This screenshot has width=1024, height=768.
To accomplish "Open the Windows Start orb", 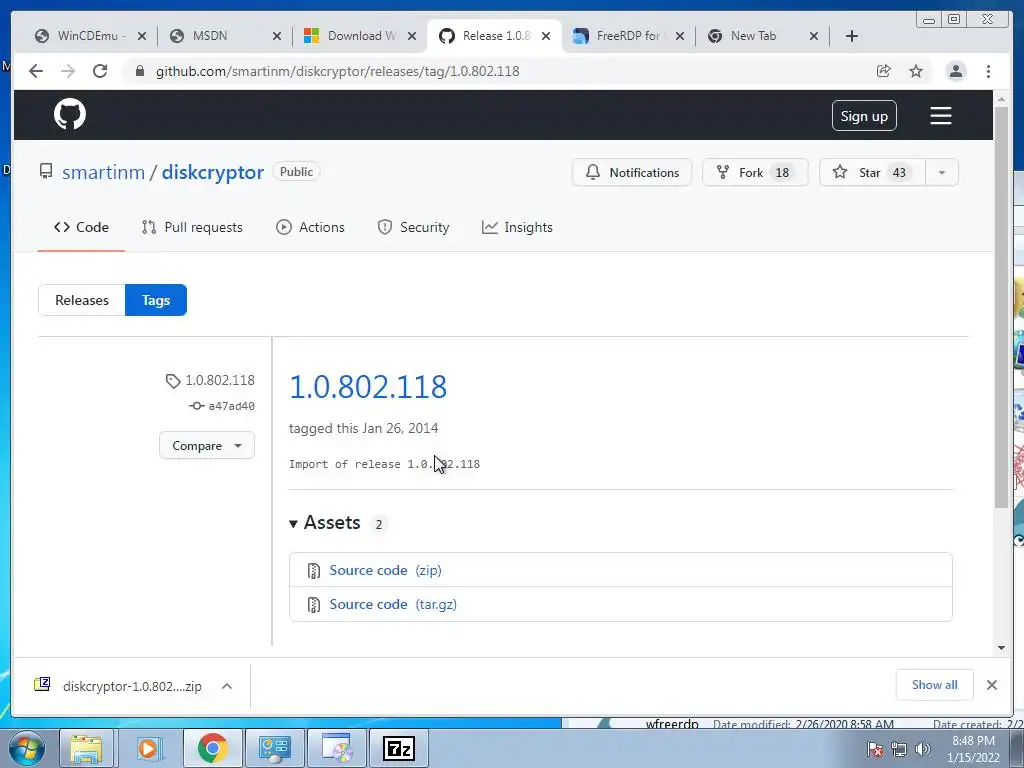I will (26, 748).
